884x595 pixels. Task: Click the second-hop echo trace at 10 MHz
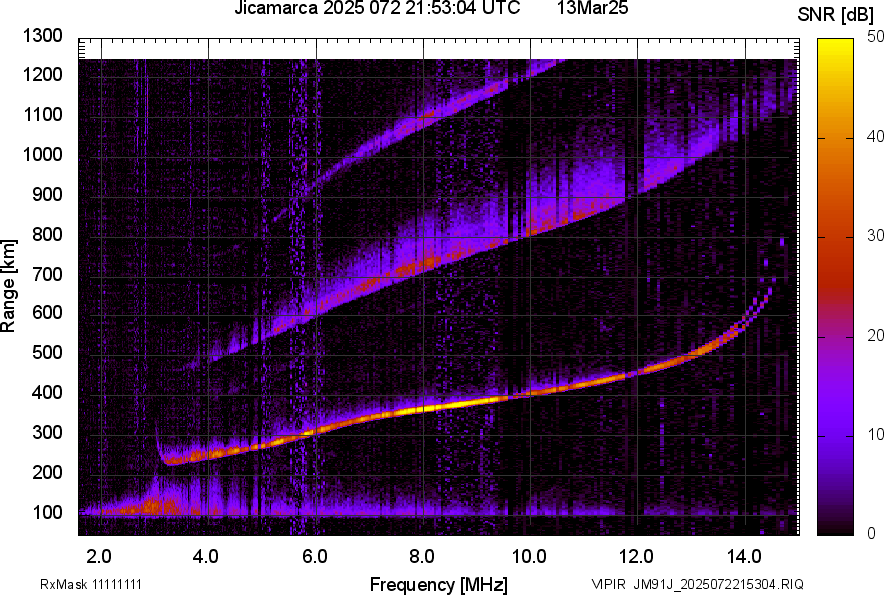point(531,232)
